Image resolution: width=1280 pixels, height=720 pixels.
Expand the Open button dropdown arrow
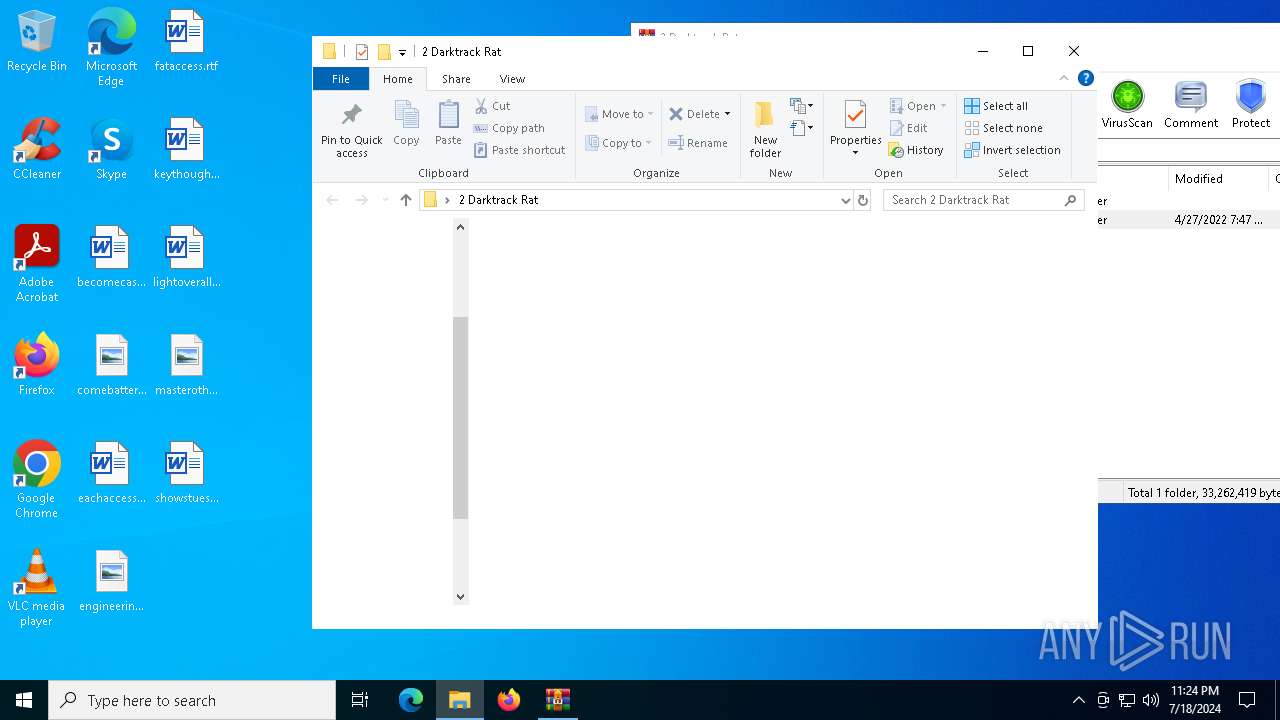pyautogui.click(x=943, y=106)
